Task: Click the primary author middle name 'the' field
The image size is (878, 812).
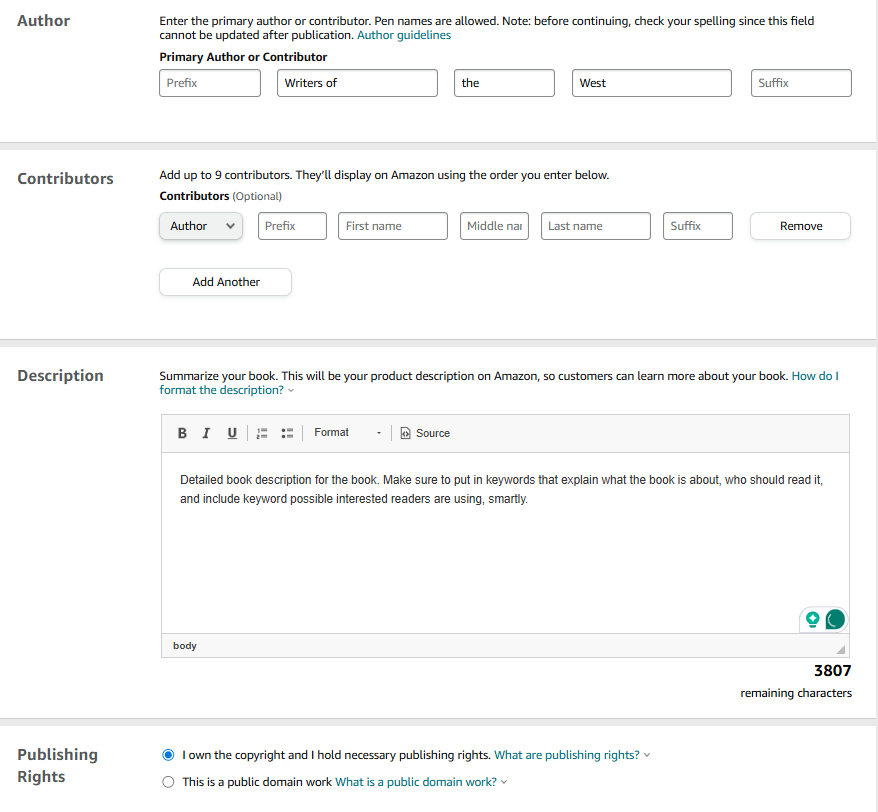Action: (x=505, y=83)
